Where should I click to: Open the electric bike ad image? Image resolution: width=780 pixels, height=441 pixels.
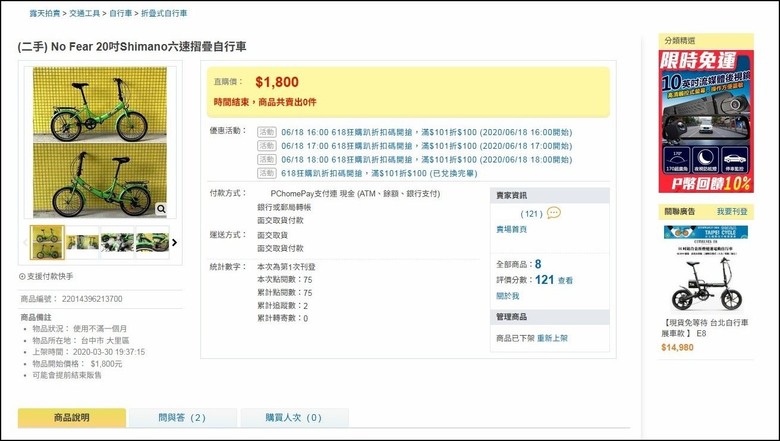pyautogui.click(x=706, y=269)
